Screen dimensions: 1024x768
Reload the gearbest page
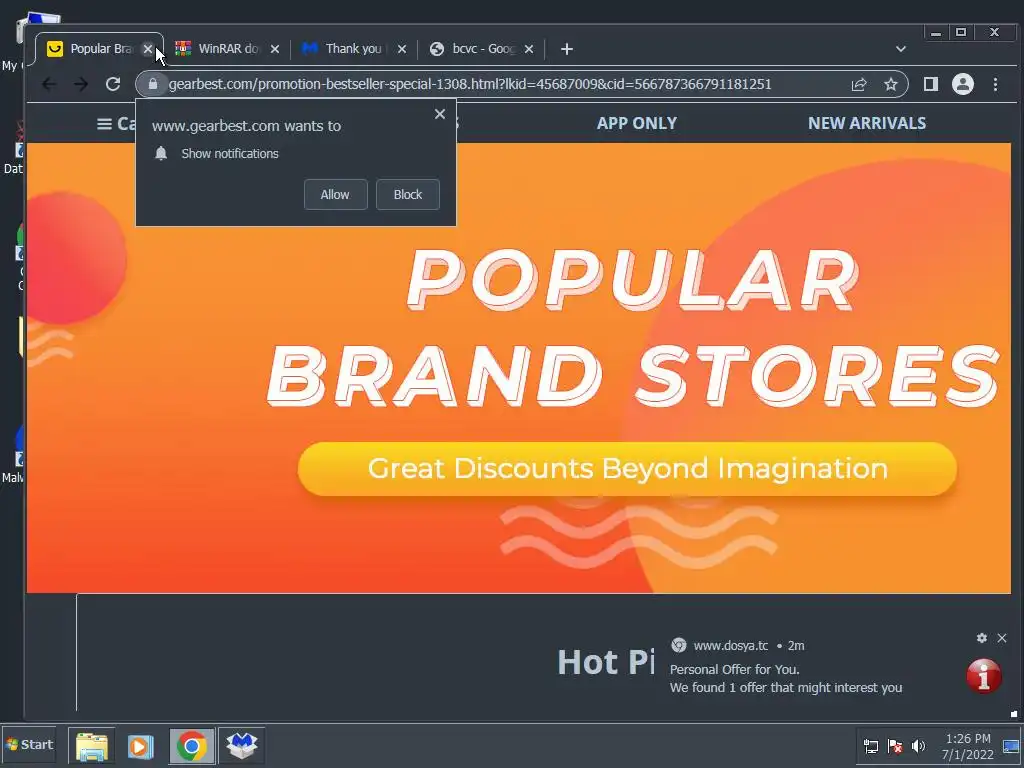[x=113, y=84]
